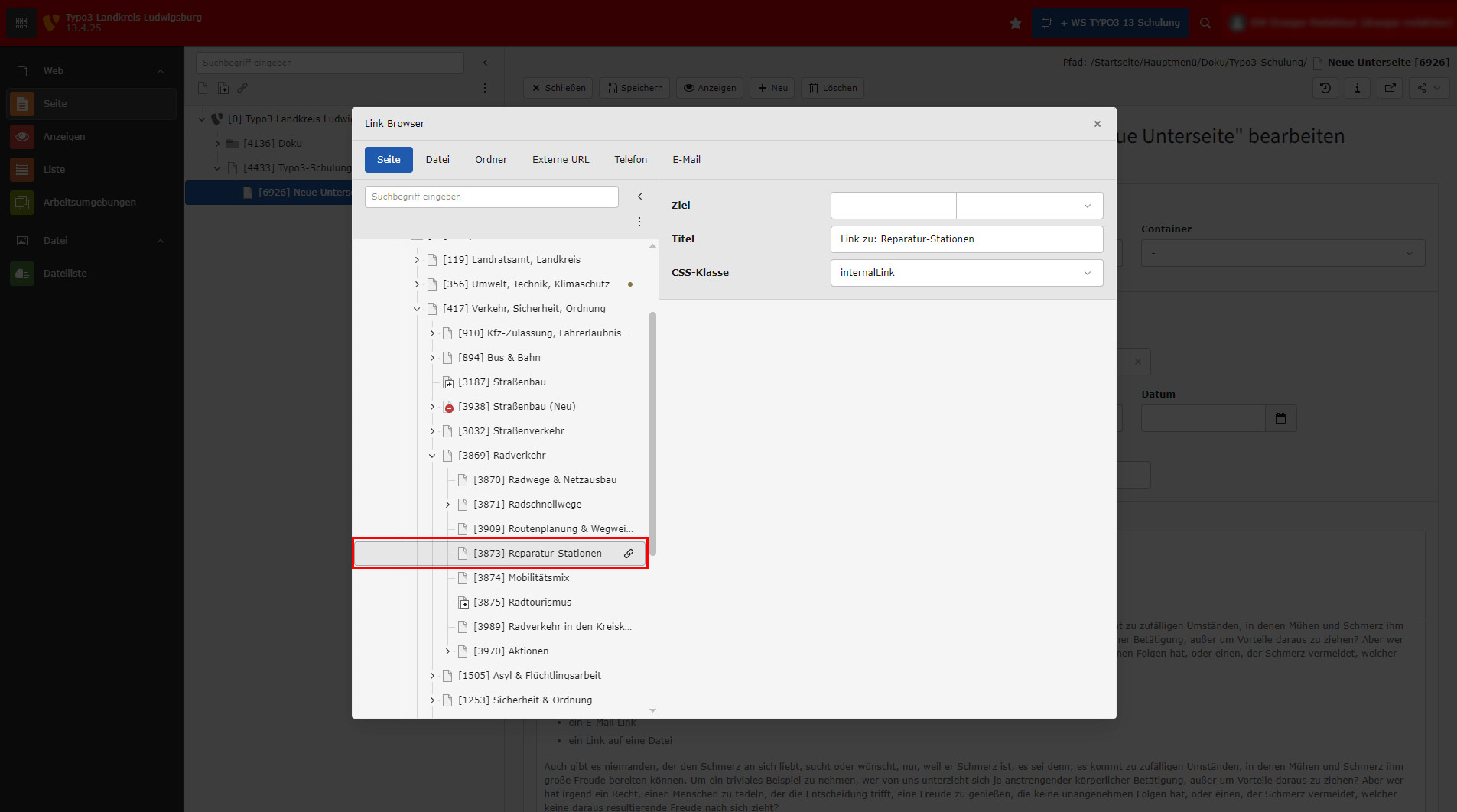Click the Speichern button
The image size is (1457, 812).
tap(634, 88)
